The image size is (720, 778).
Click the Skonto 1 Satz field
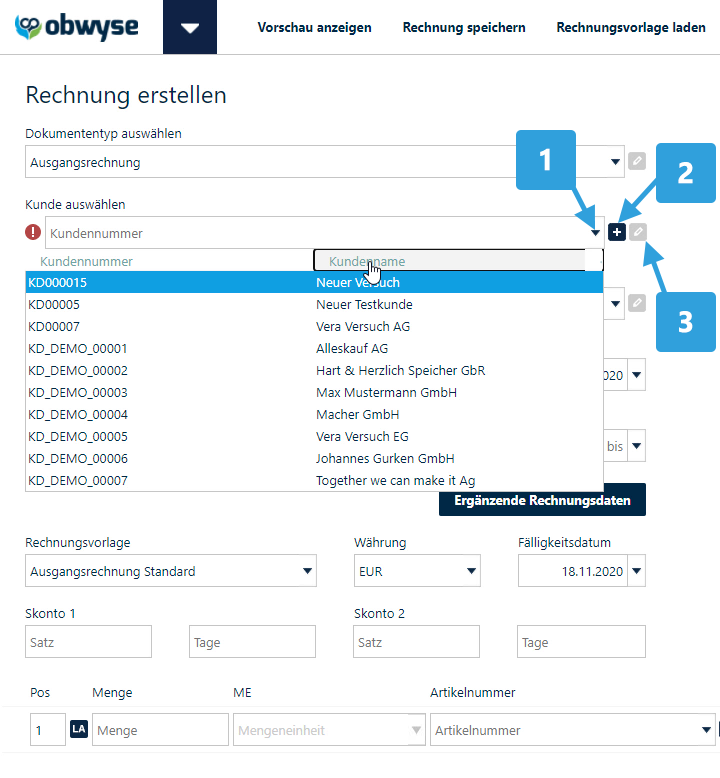pos(88,642)
